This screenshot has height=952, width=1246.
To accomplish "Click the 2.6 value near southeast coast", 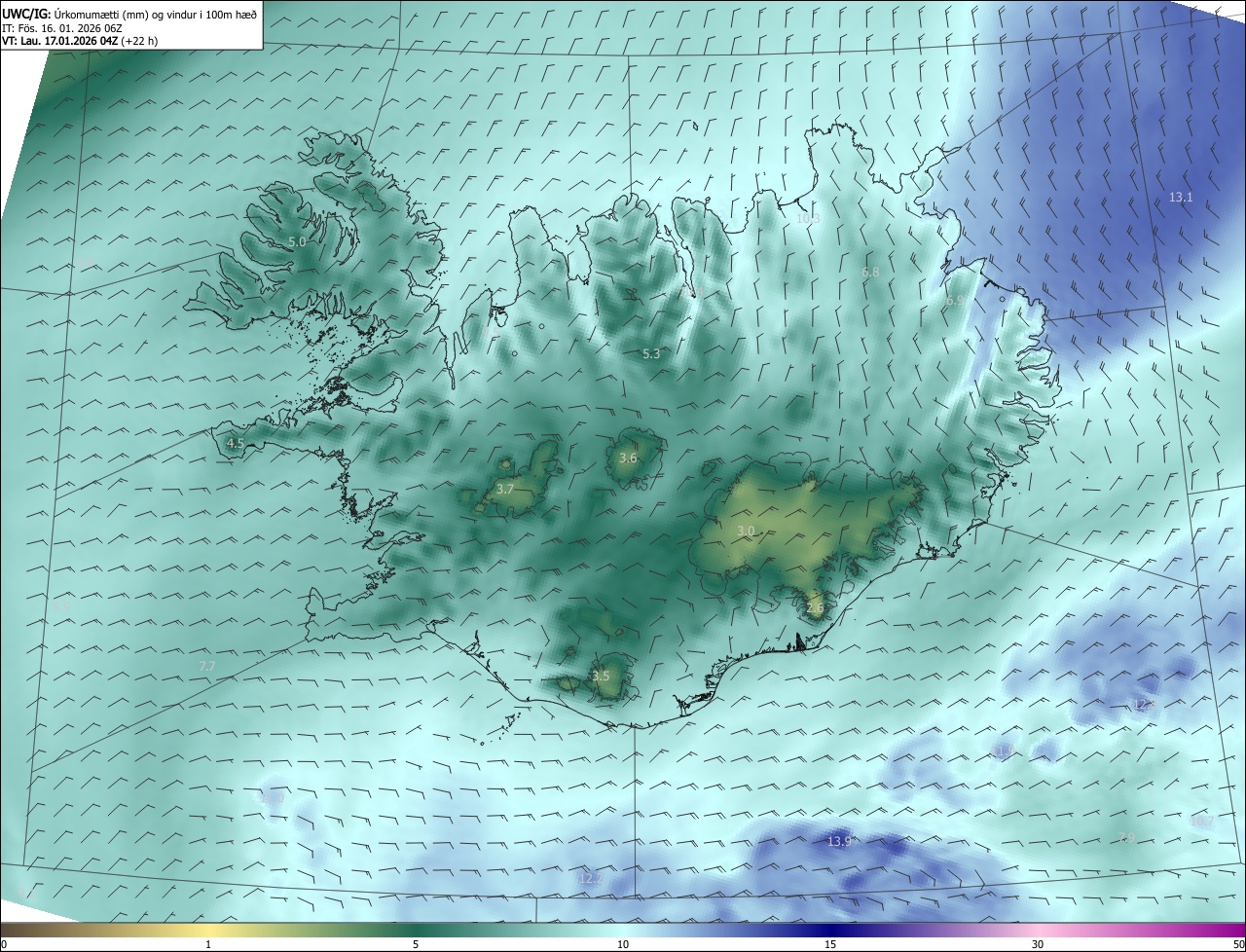I will (816, 608).
